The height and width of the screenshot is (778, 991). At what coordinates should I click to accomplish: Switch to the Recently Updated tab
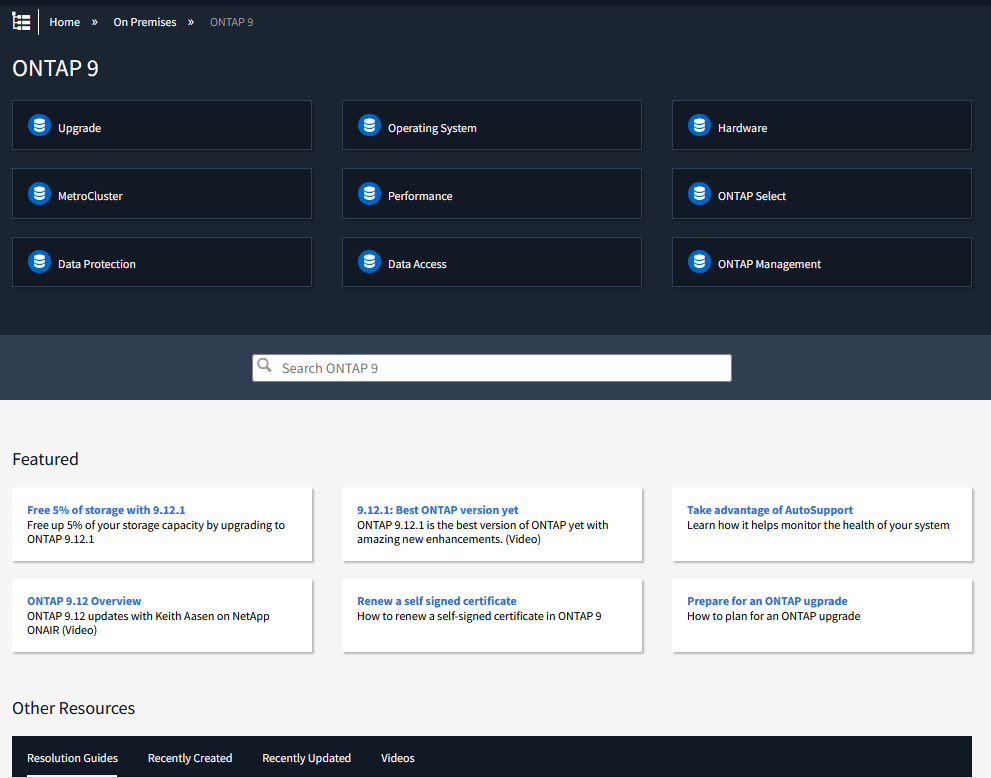point(306,758)
